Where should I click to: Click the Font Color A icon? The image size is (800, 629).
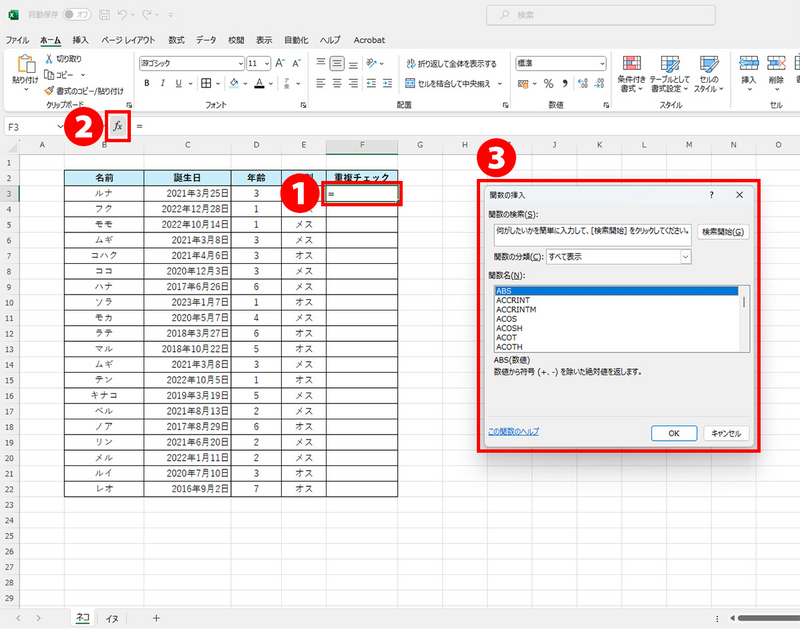[x=260, y=83]
